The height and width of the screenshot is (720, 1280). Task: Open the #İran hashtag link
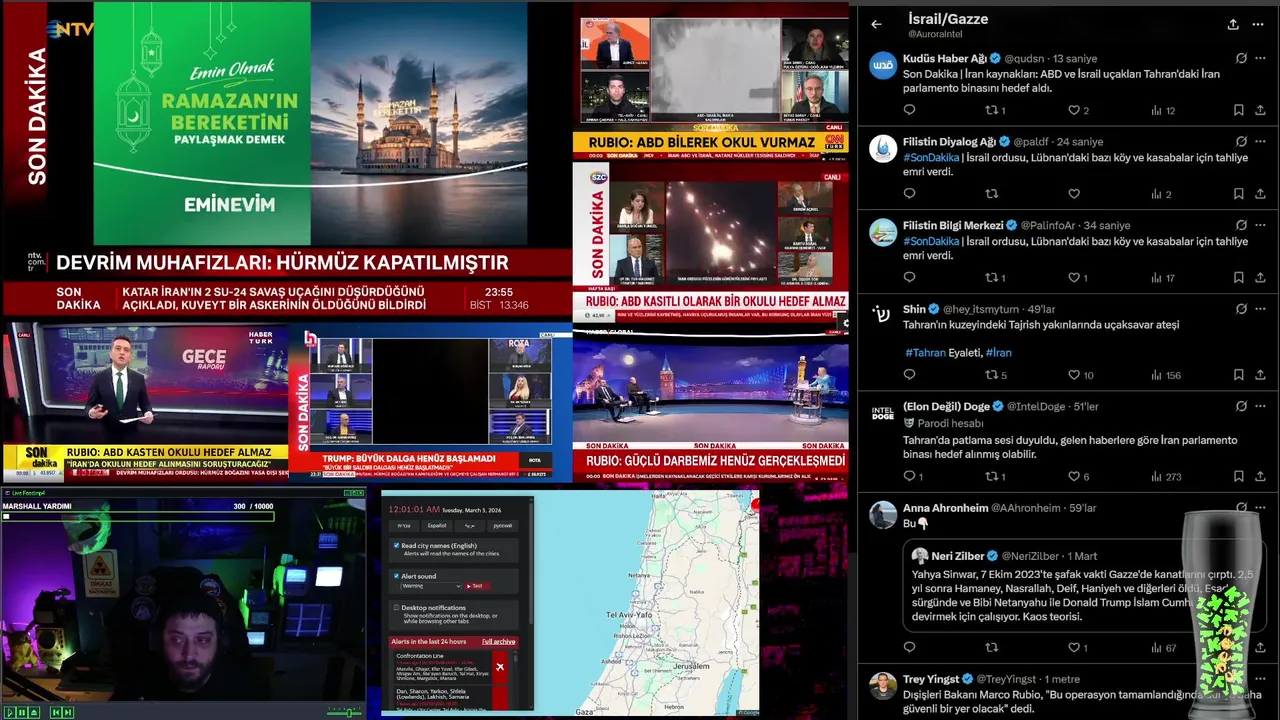pos(998,353)
